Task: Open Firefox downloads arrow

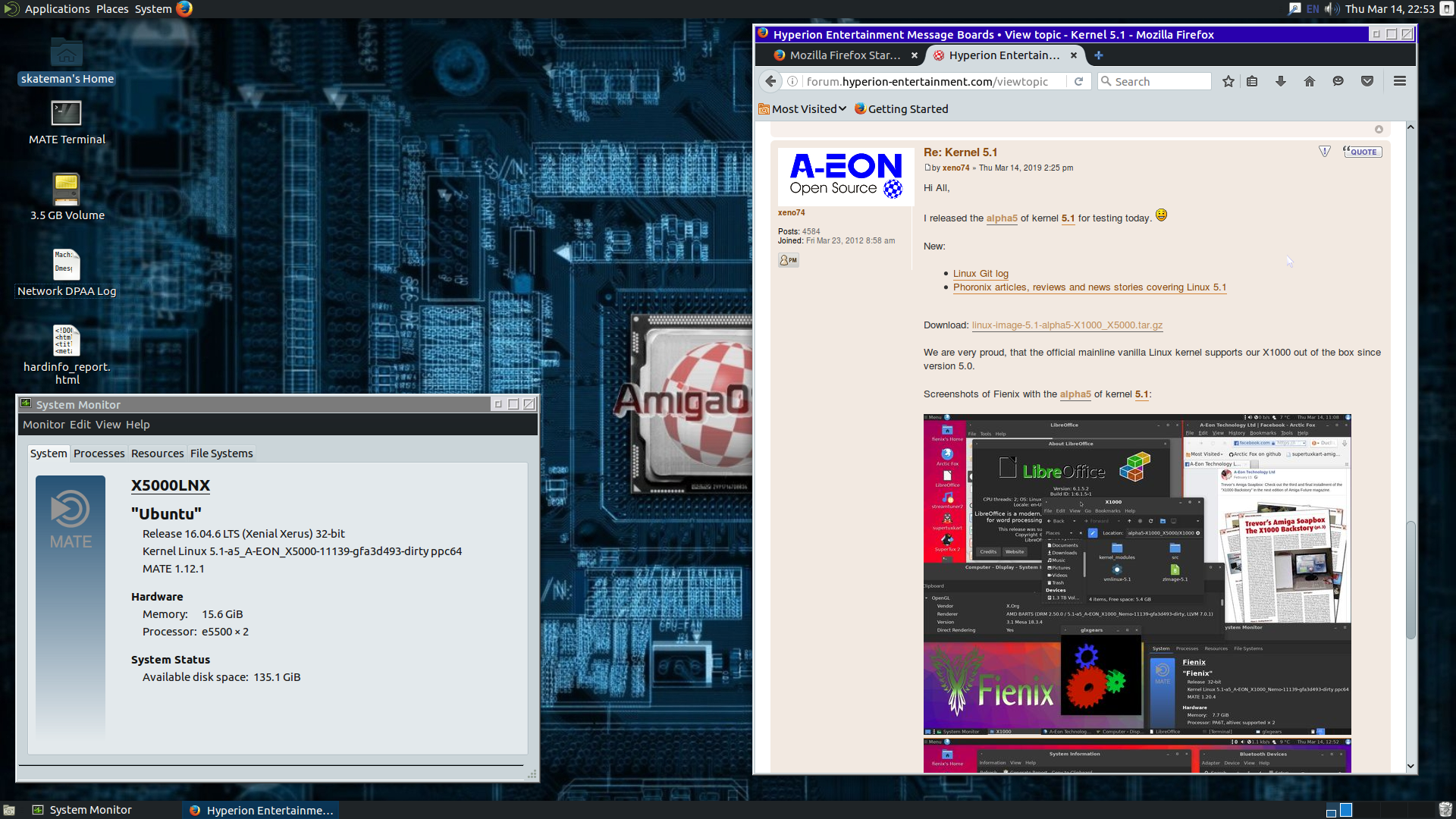Action: 1281,81
